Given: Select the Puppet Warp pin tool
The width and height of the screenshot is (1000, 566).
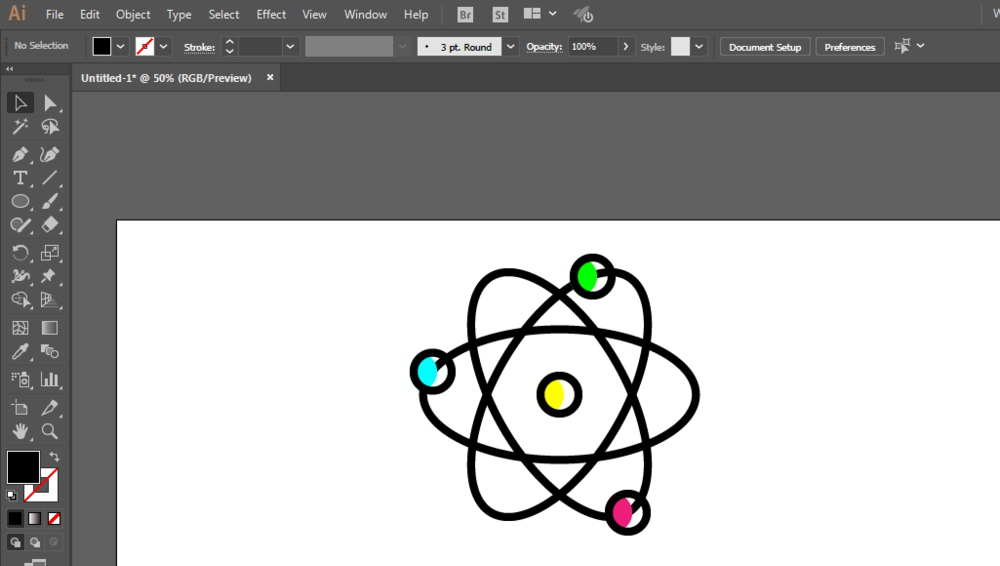Looking at the screenshot, I should pyautogui.click(x=50, y=276).
